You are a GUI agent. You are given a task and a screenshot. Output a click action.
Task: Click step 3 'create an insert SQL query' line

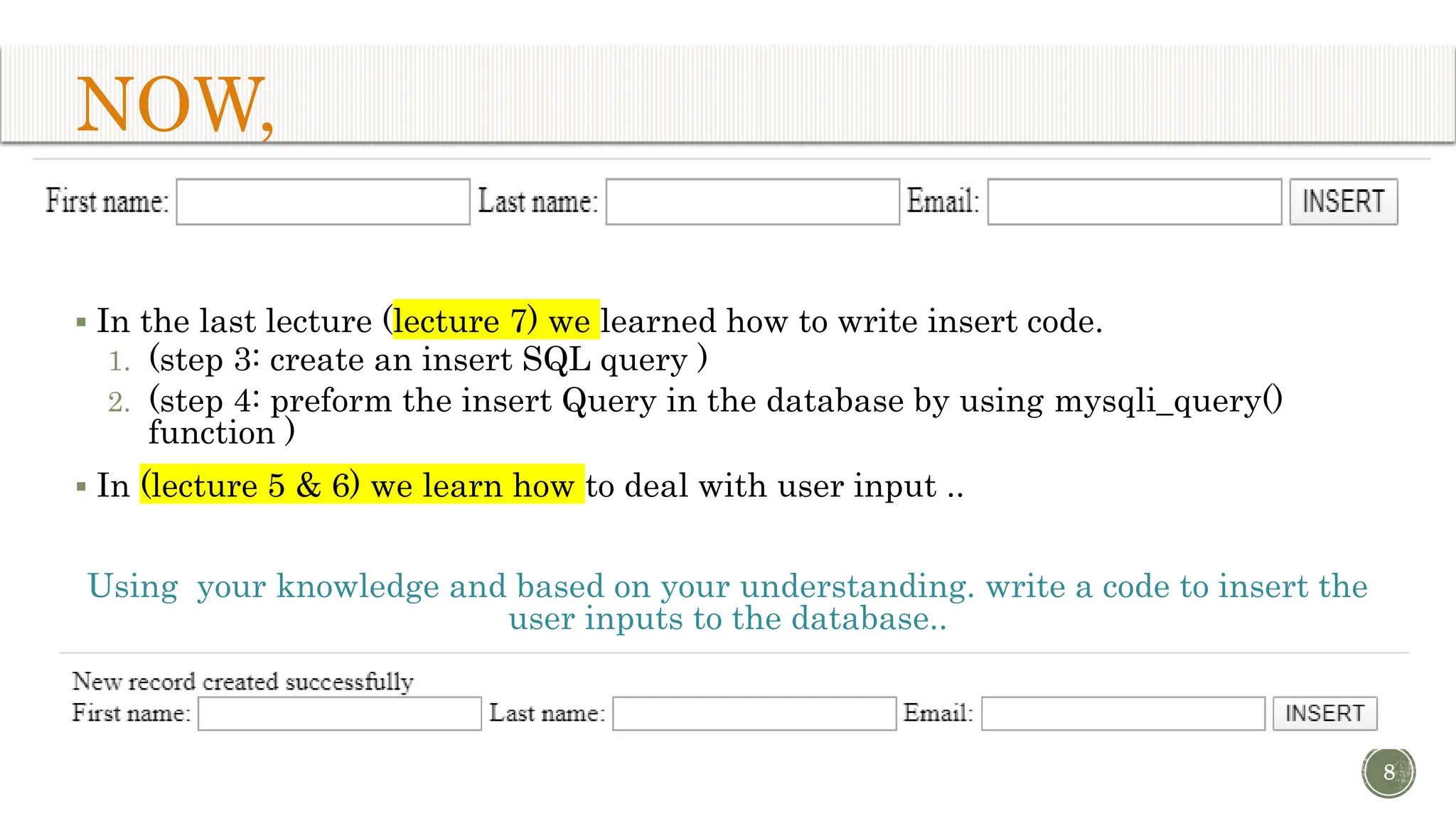click(x=428, y=359)
